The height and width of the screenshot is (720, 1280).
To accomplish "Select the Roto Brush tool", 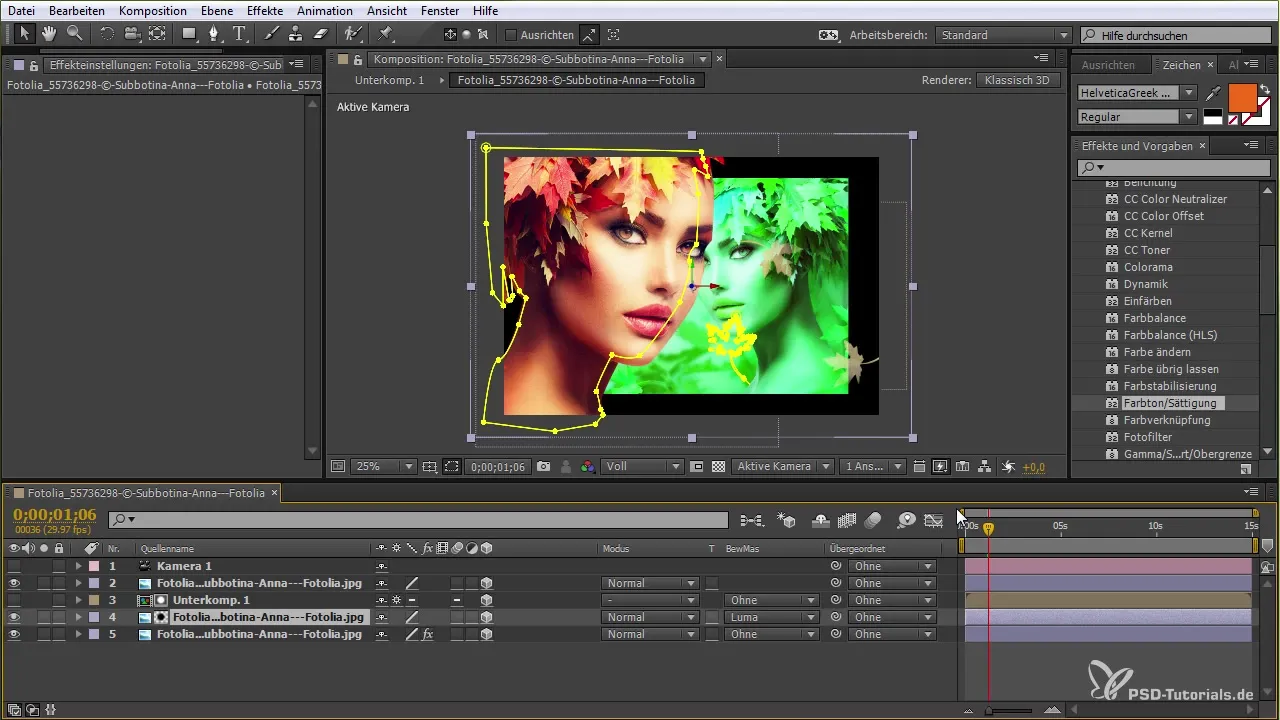I will click(x=352, y=33).
